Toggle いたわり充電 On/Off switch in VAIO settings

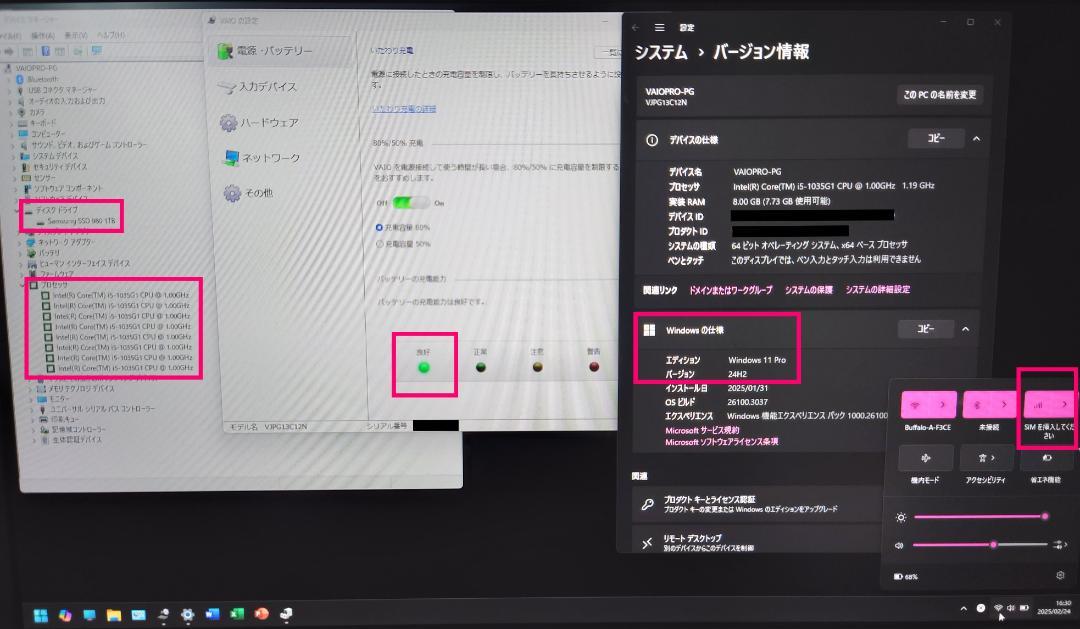410,203
